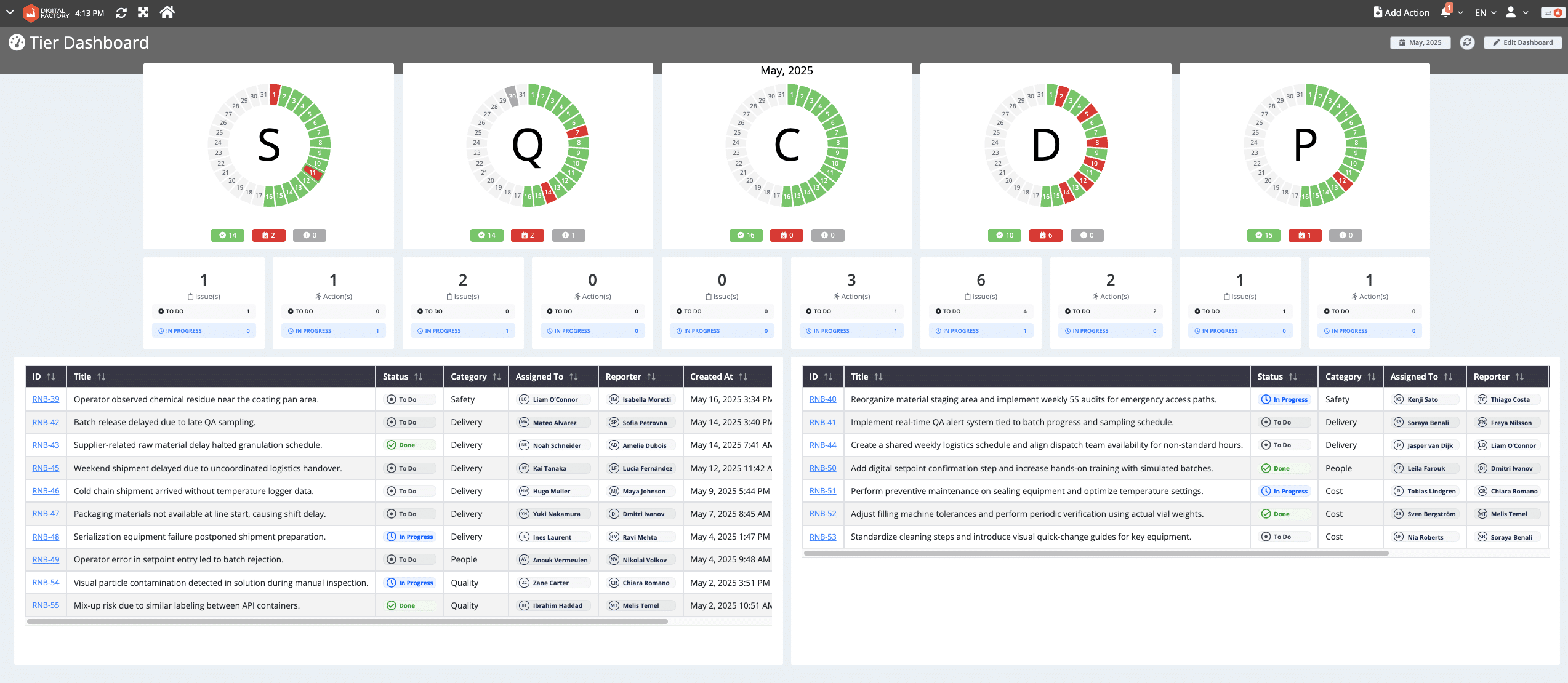This screenshot has height=683, width=1568.
Task: Sort issues table by Status
Action: coord(418,377)
